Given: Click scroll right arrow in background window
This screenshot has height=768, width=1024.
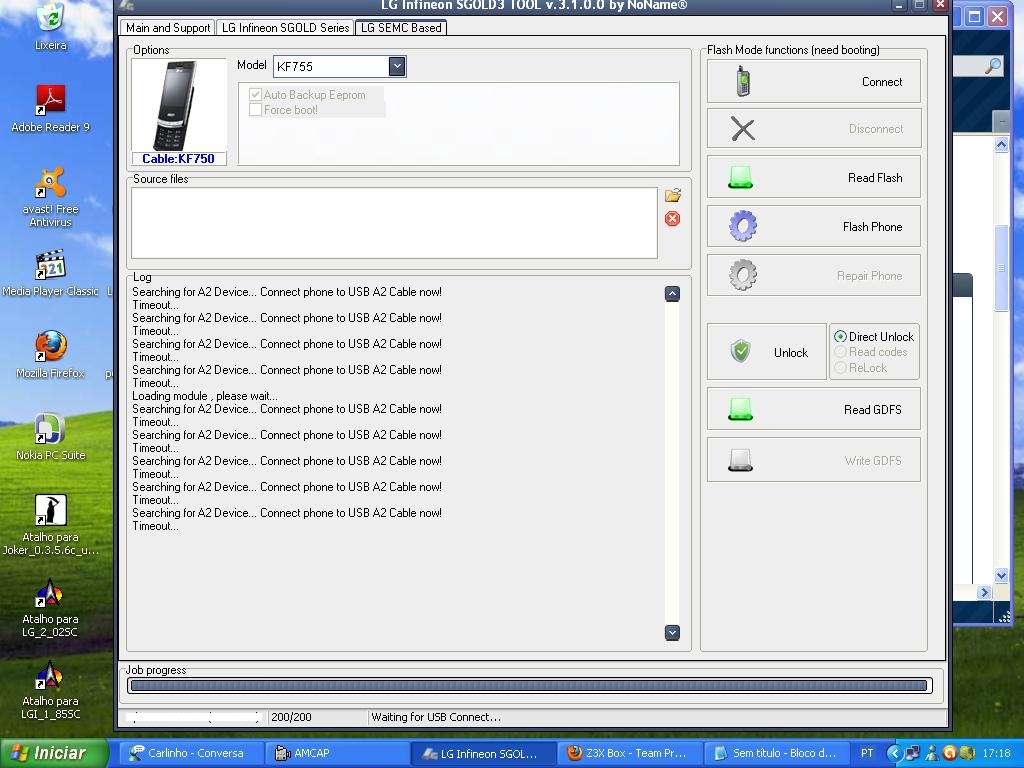Looking at the screenshot, I should (984, 592).
